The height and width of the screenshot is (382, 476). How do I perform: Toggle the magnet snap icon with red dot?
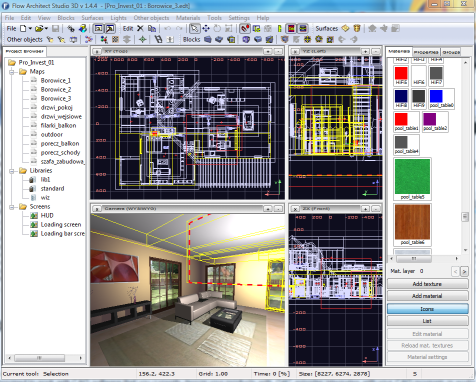pyautogui.click(x=245, y=29)
